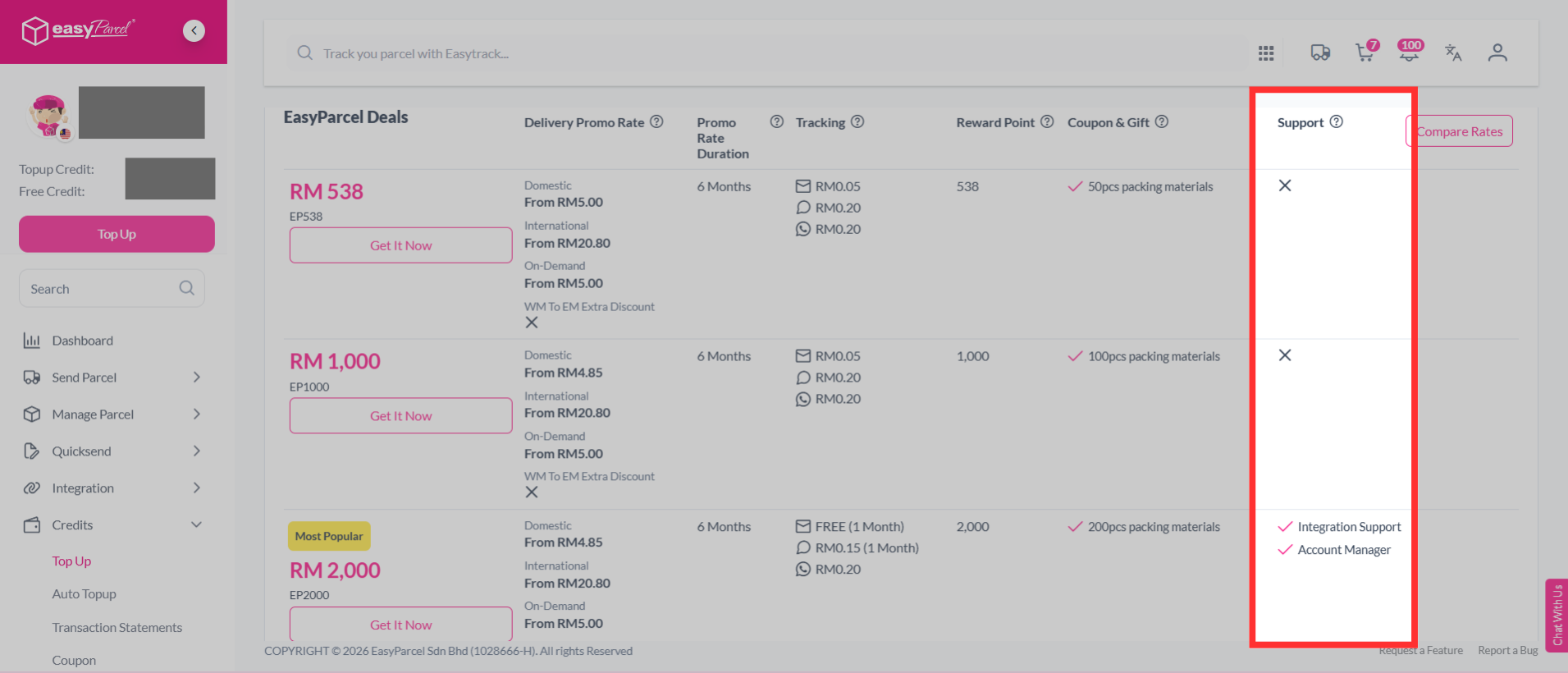
Task: Click Integration Support text
Action: click(x=1349, y=527)
